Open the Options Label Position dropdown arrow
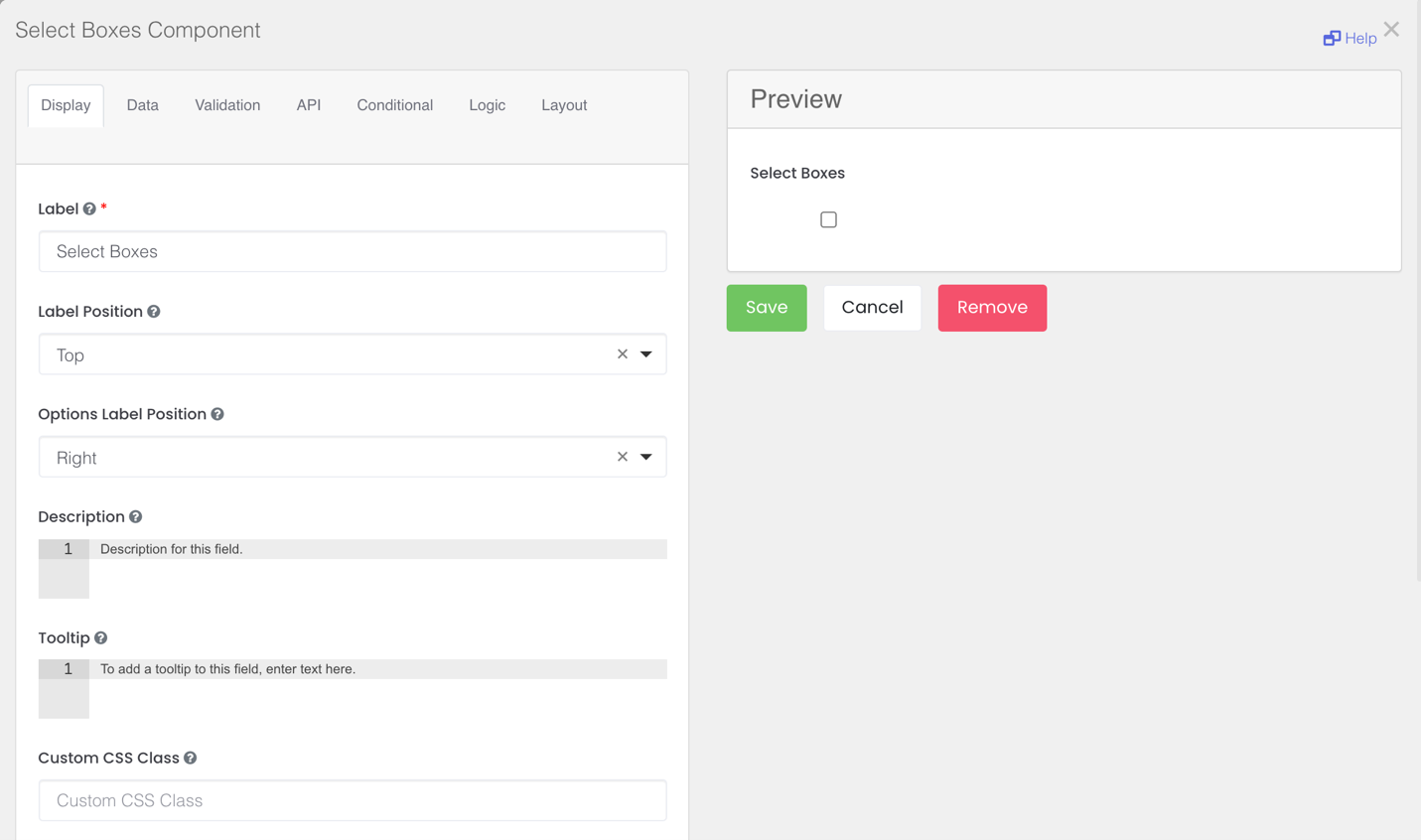1421x840 pixels. click(x=646, y=457)
